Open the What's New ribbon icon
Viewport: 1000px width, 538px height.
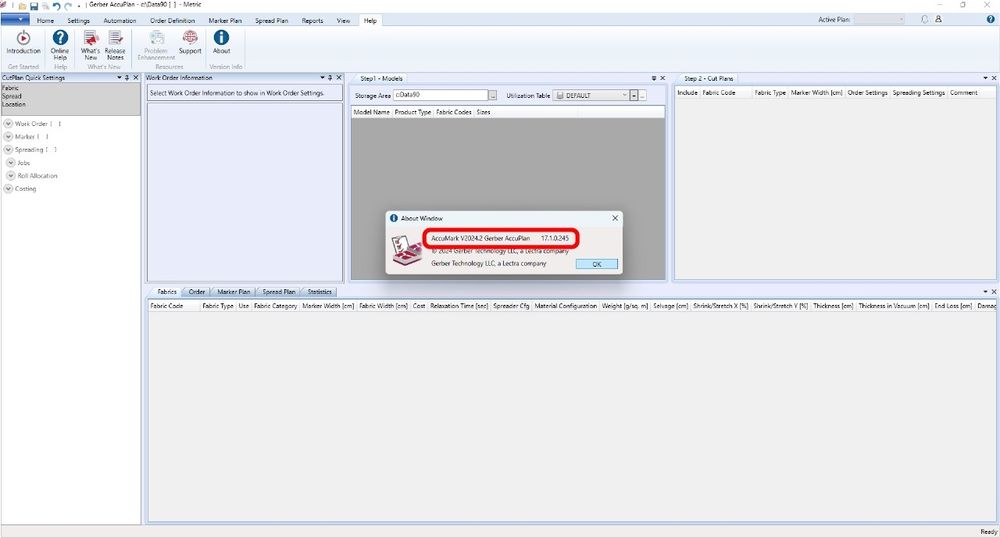tap(91, 38)
